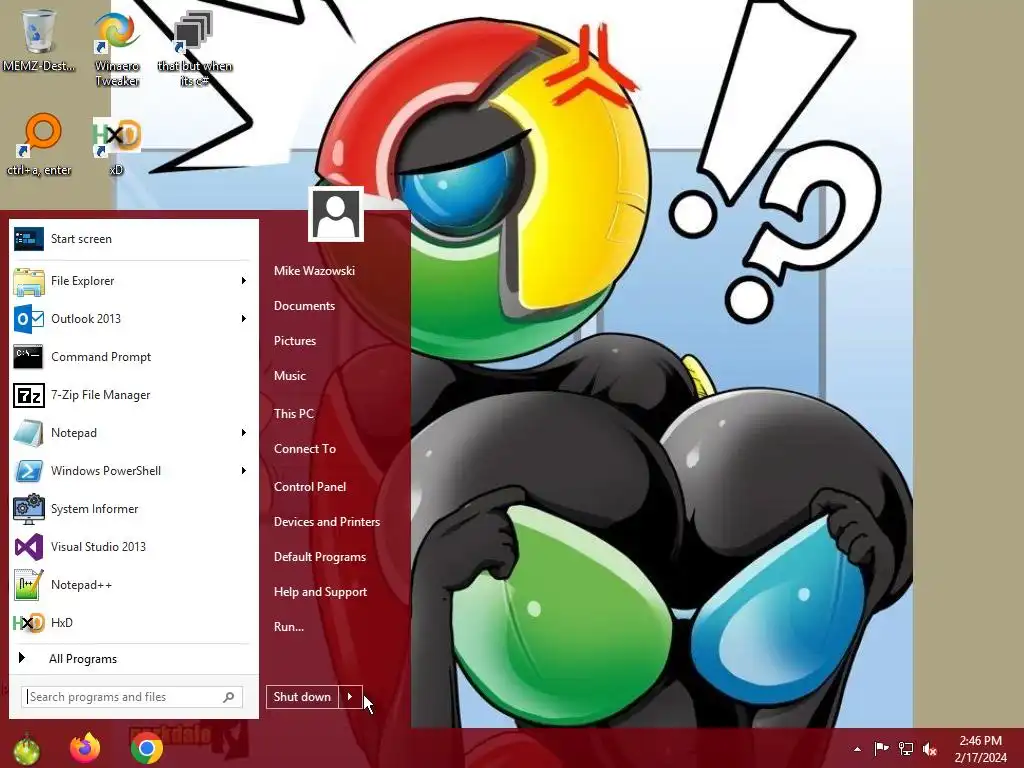
Task: Click the Command Prompt icon
Action: 29,357
